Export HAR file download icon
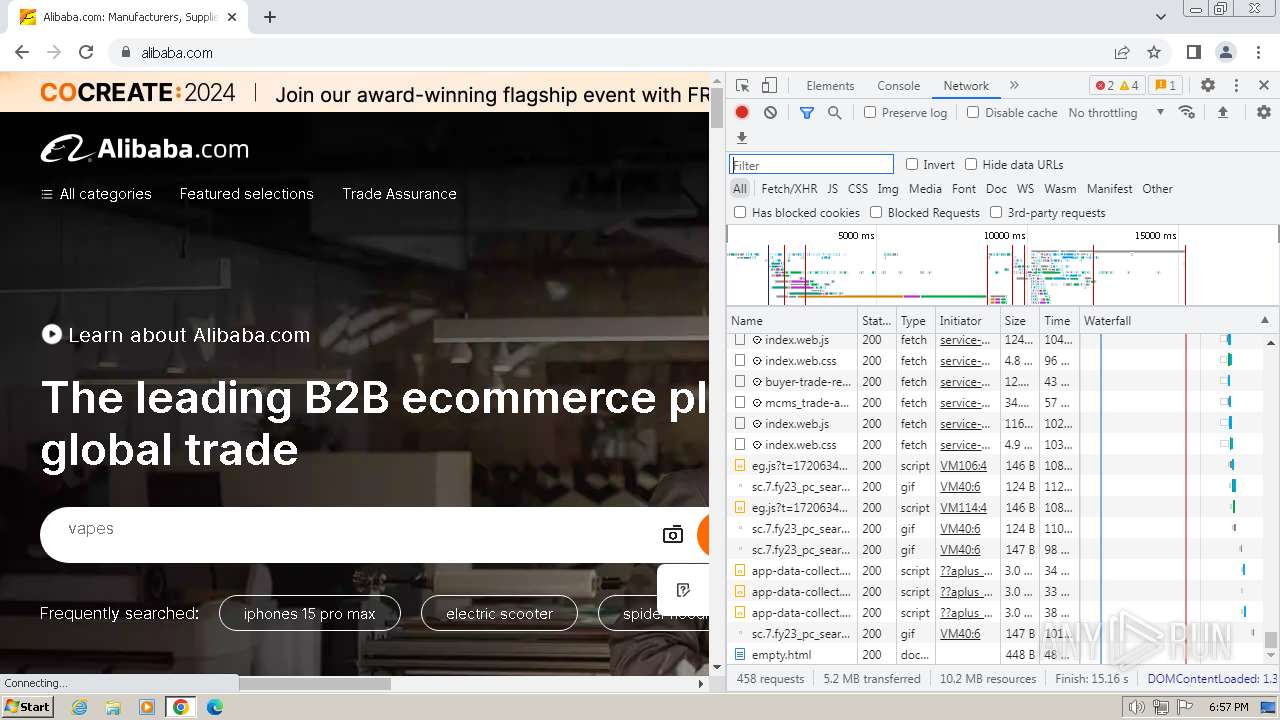The width and height of the screenshot is (1280, 720). (742, 138)
